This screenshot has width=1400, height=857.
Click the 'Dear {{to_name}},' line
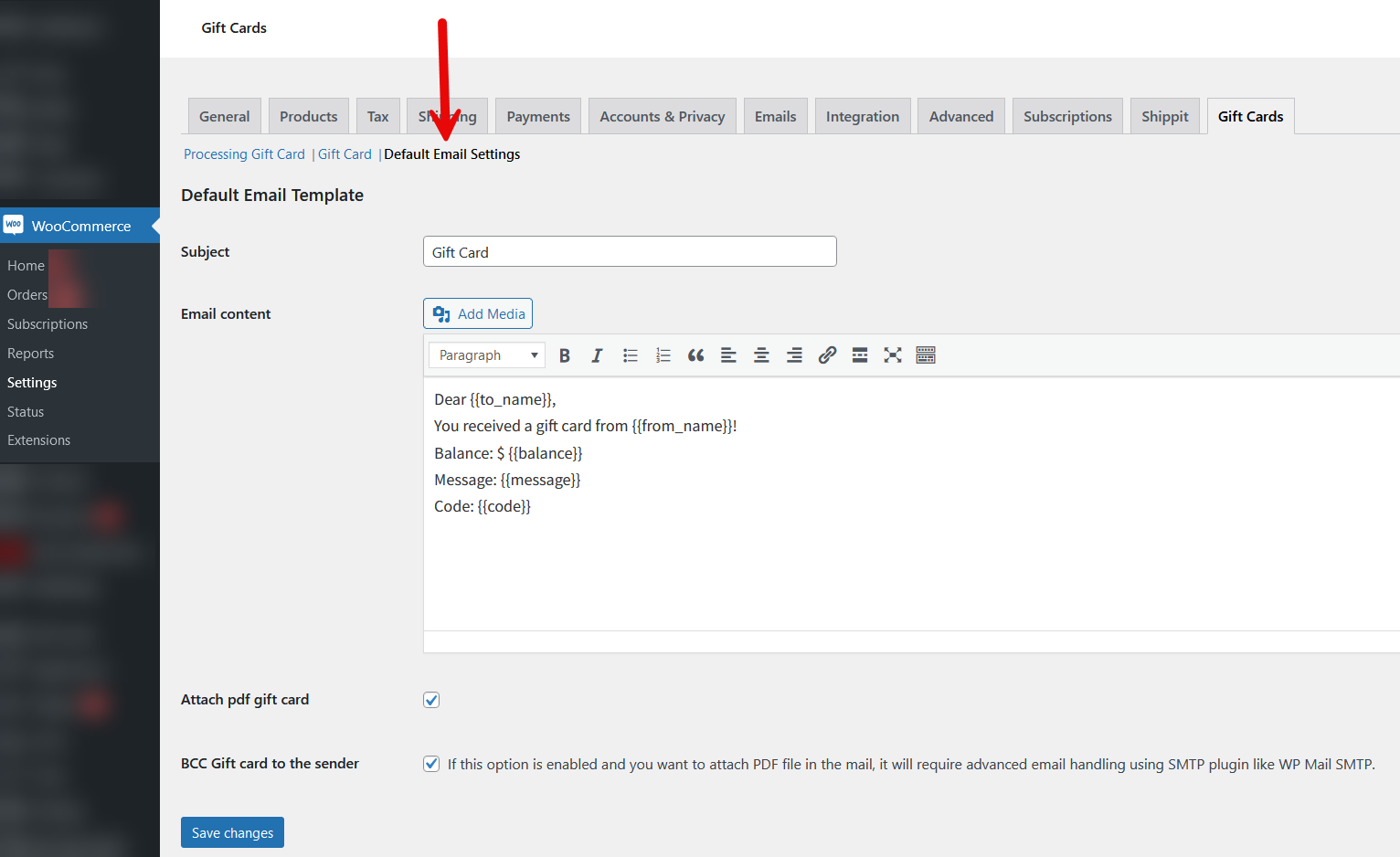495,399
